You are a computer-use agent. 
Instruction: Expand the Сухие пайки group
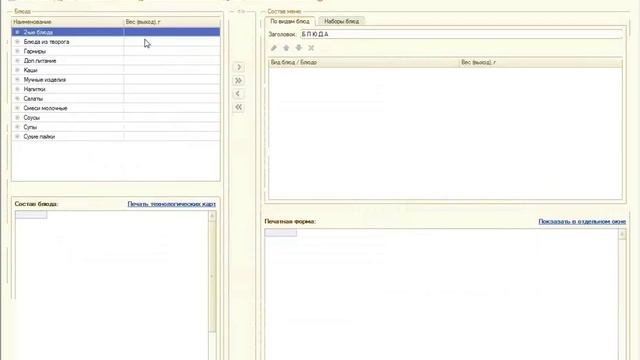17,136
